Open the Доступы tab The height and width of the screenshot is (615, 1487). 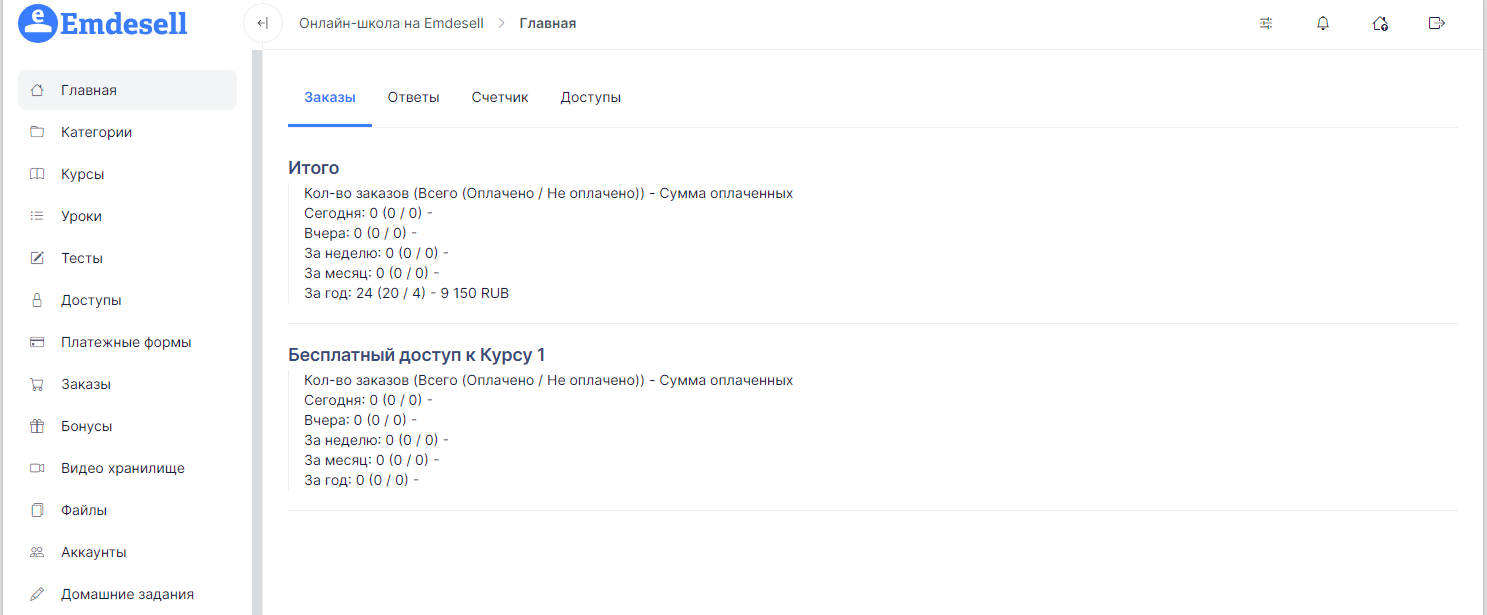[x=590, y=97]
